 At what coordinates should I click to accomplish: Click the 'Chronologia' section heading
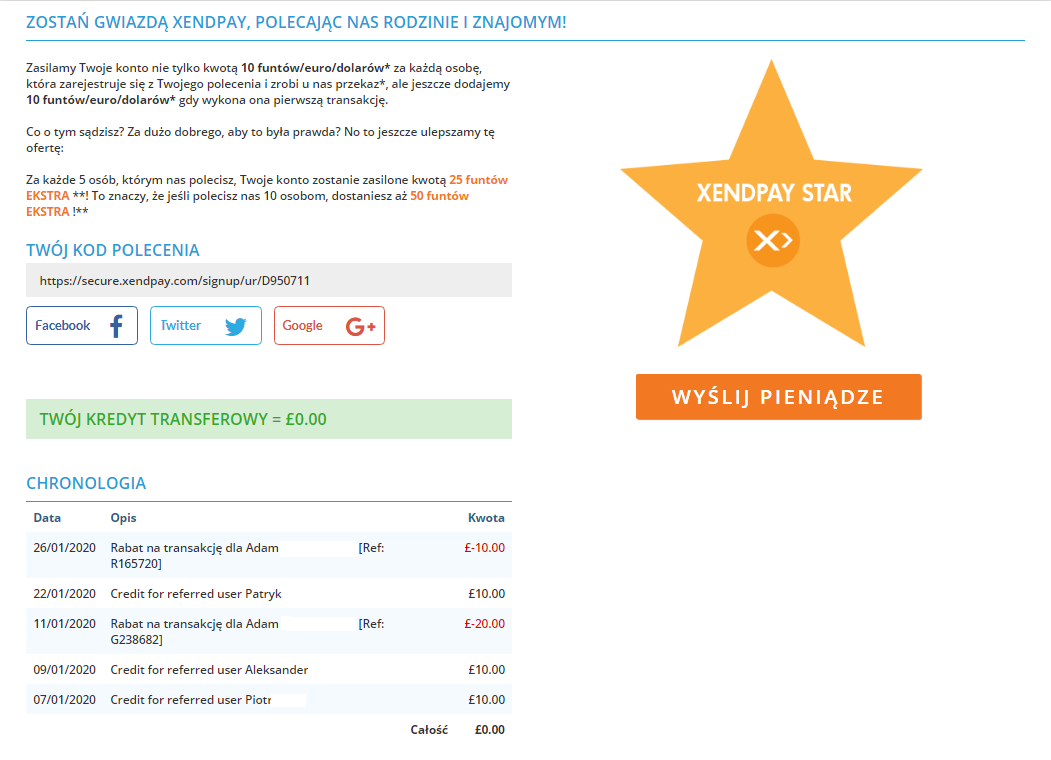click(86, 483)
